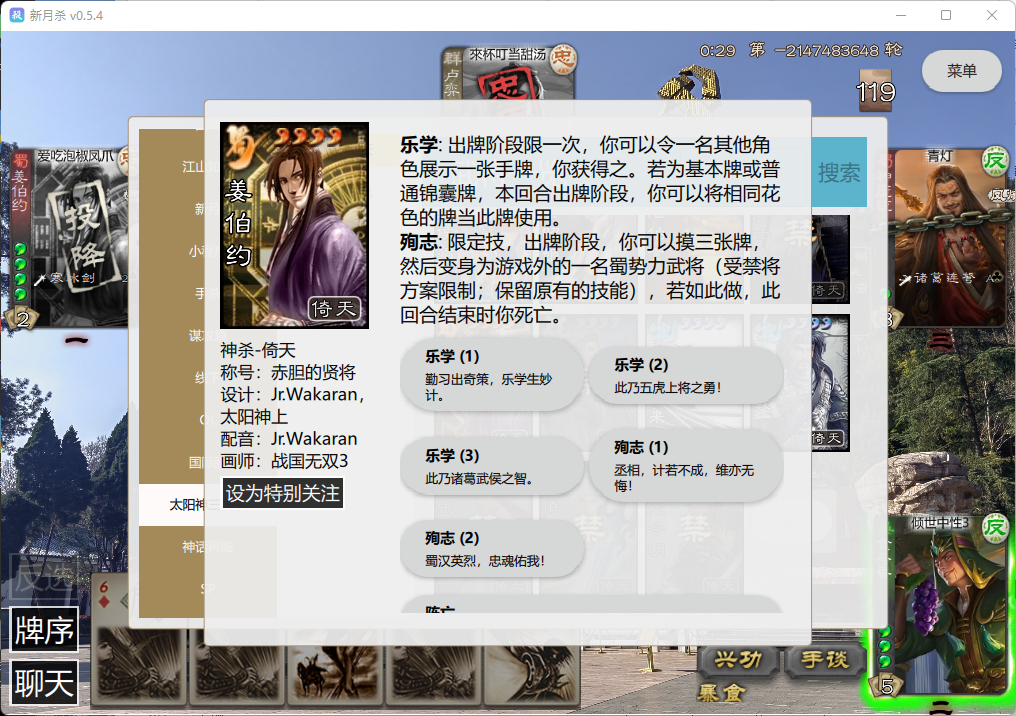The width and height of the screenshot is (1016, 716).
Task: Click the 暴食 skill label
Action: [721, 694]
